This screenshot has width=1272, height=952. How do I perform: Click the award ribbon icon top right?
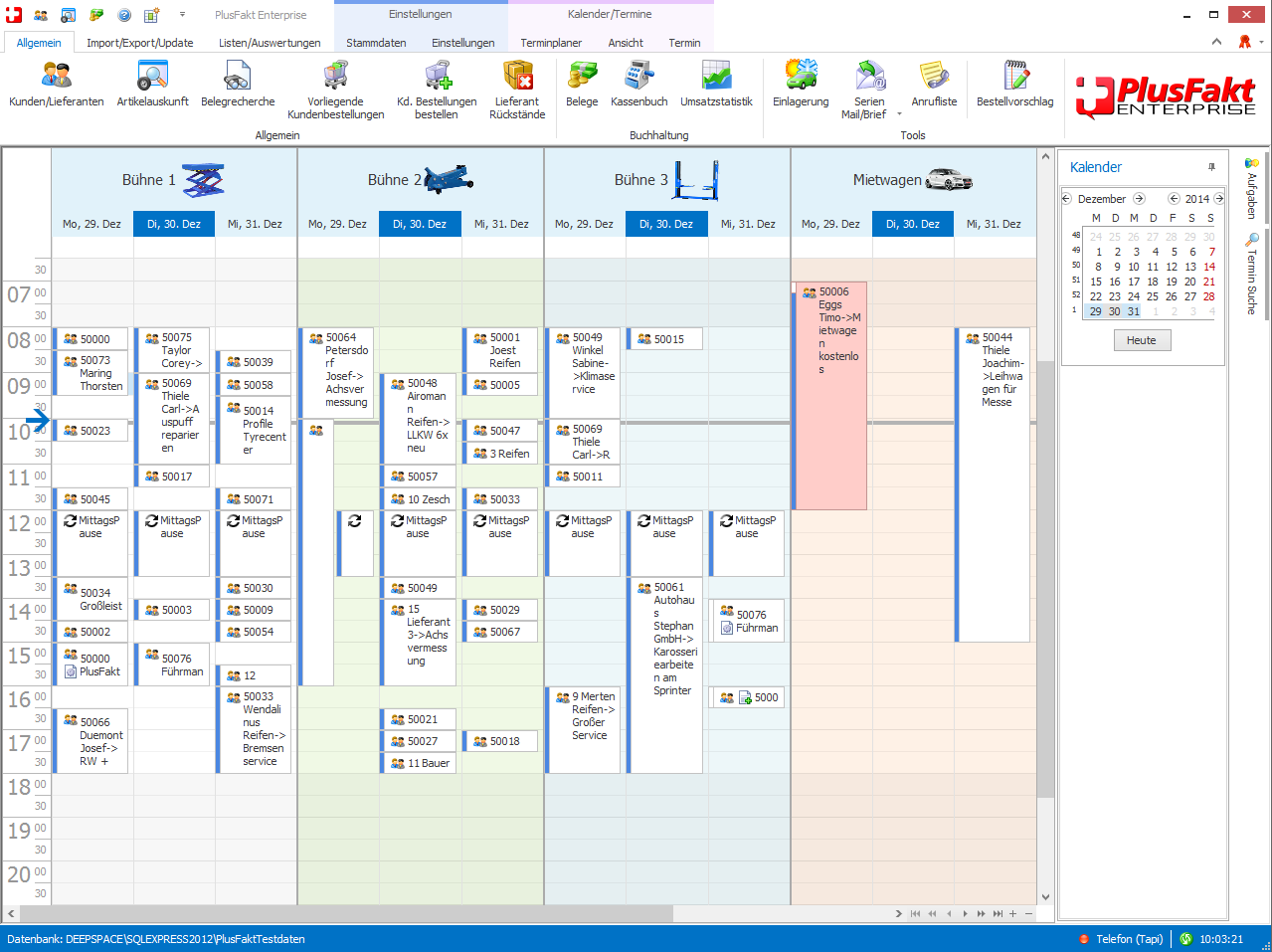click(x=1244, y=42)
